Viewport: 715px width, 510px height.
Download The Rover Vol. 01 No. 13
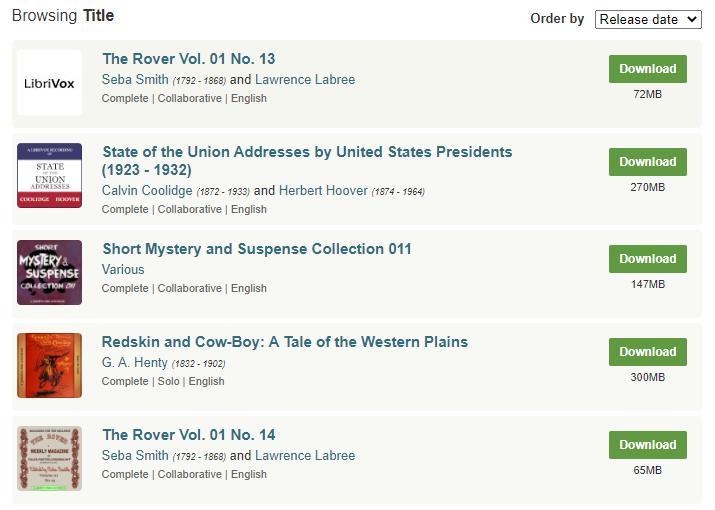tap(647, 69)
